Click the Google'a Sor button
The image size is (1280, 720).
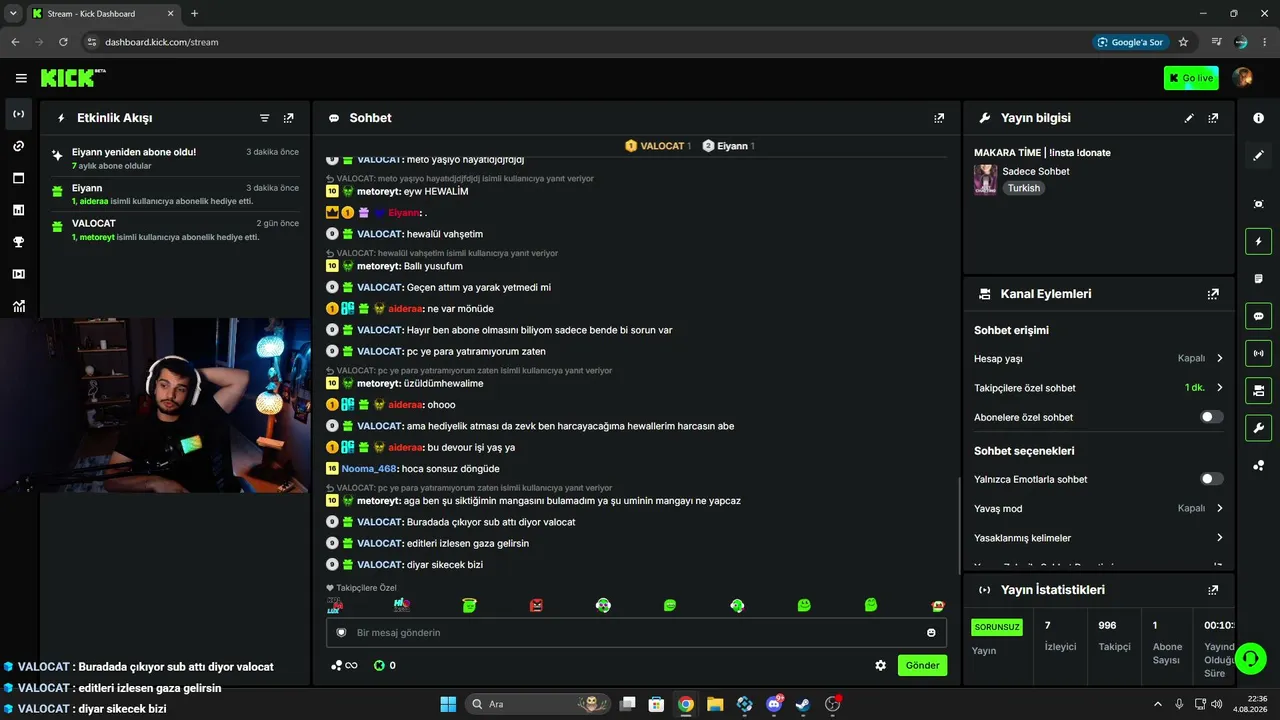(x=1130, y=42)
